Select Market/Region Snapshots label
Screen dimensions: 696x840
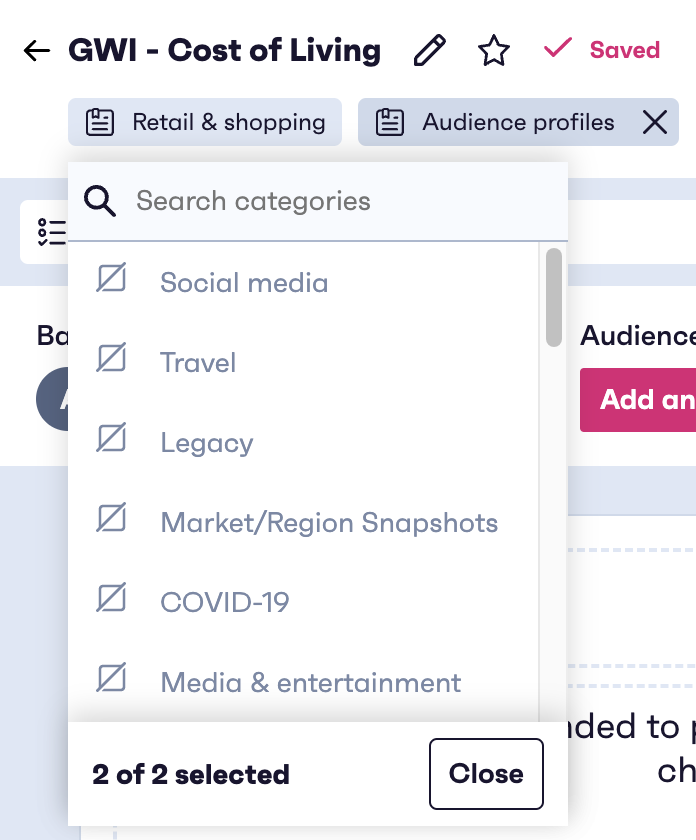coord(330,522)
